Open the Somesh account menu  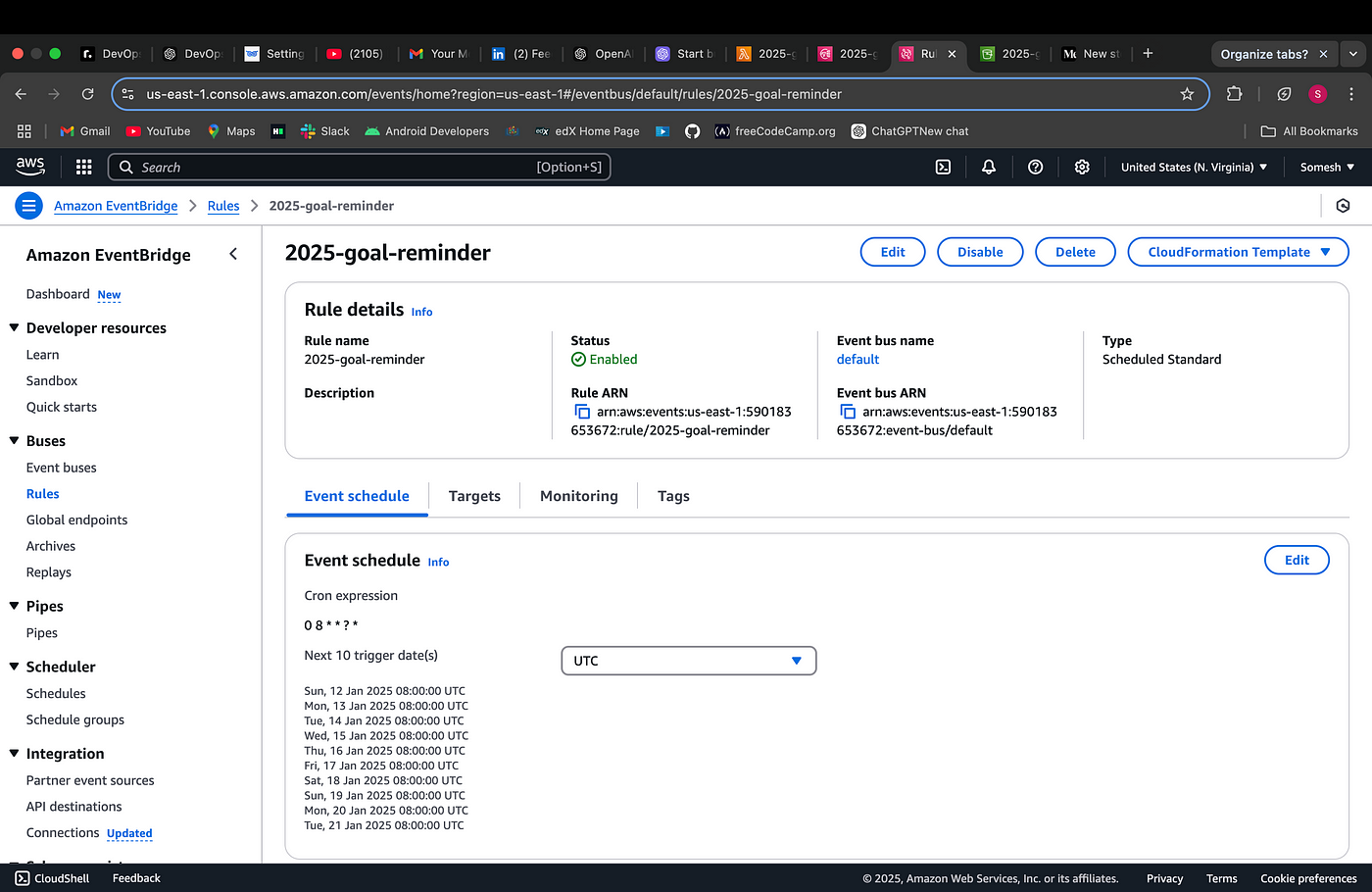[x=1327, y=168]
